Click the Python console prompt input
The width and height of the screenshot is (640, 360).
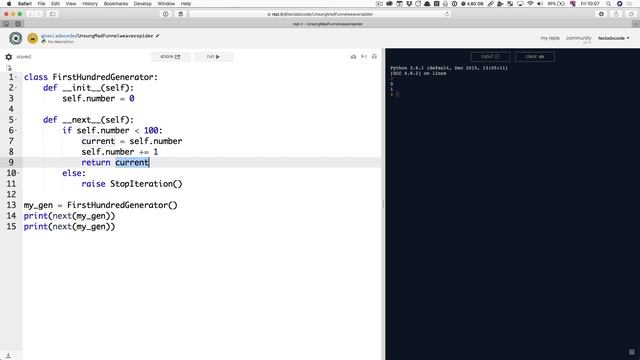(x=397, y=94)
